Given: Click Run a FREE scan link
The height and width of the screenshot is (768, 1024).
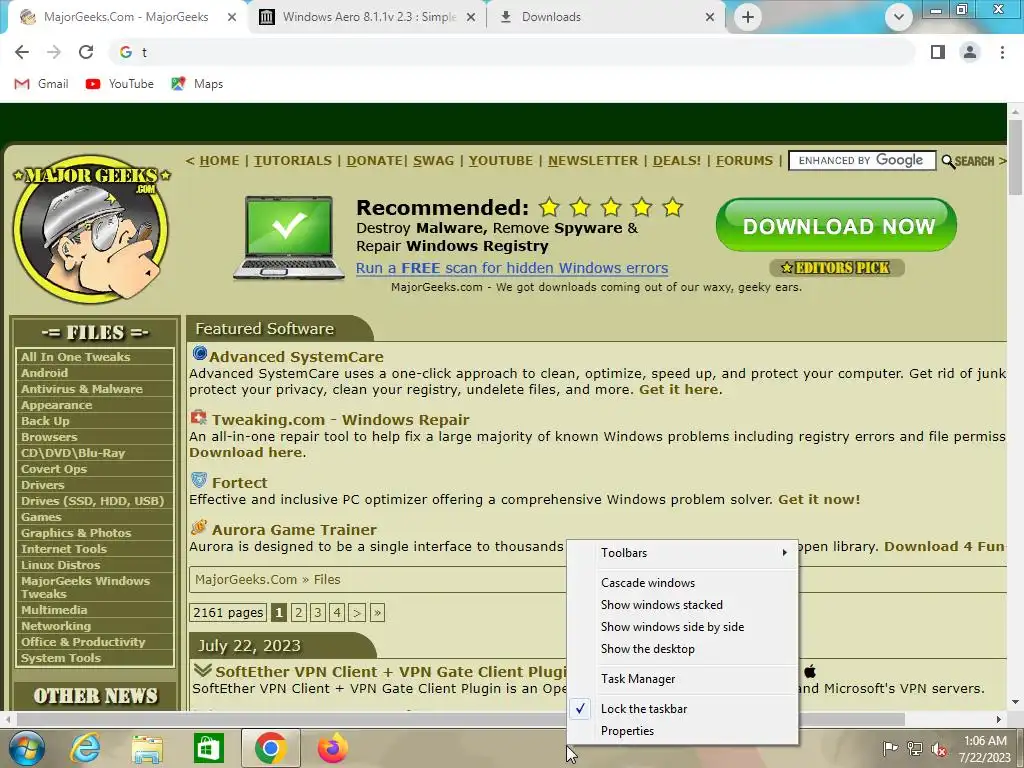Looking at the screenshot, I should 512,268.
